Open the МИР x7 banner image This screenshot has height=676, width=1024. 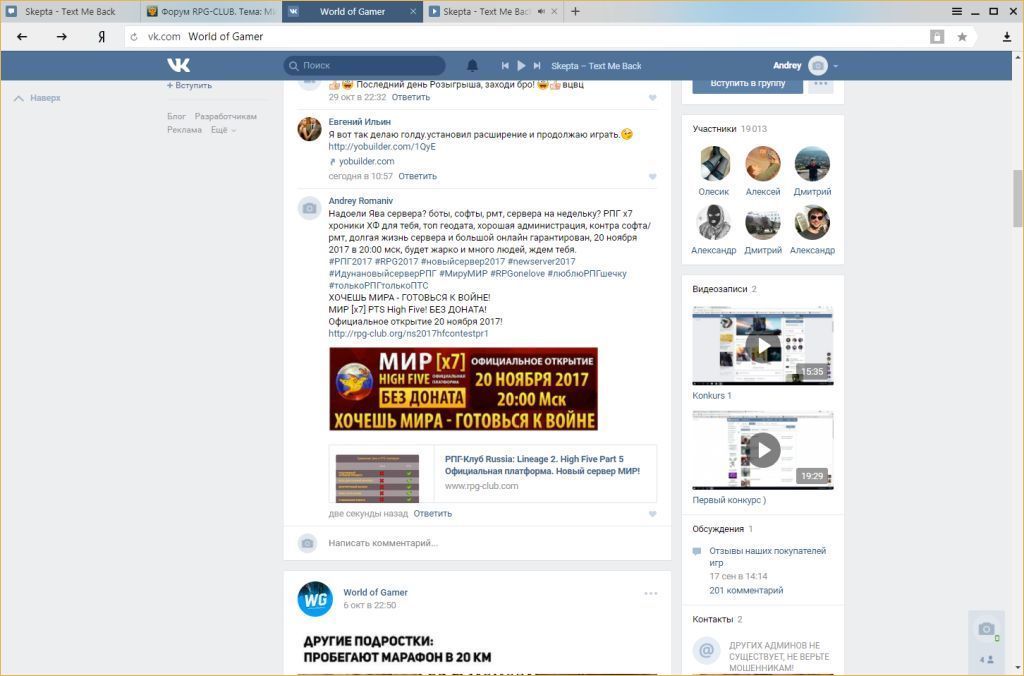463,389
